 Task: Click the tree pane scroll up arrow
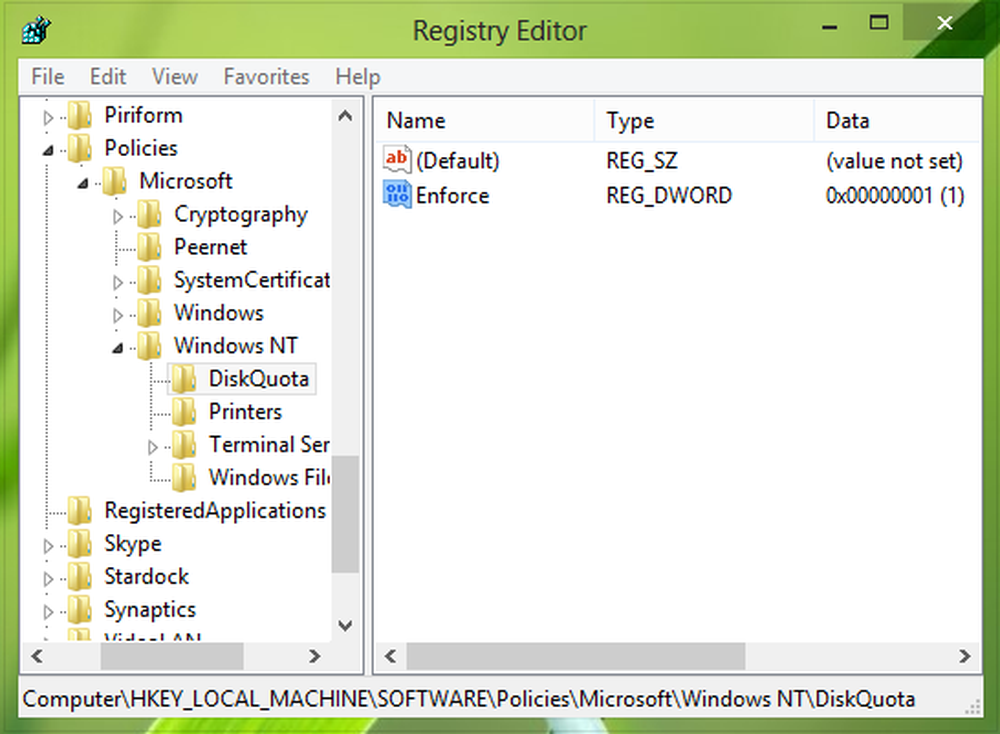click(345, 116)
